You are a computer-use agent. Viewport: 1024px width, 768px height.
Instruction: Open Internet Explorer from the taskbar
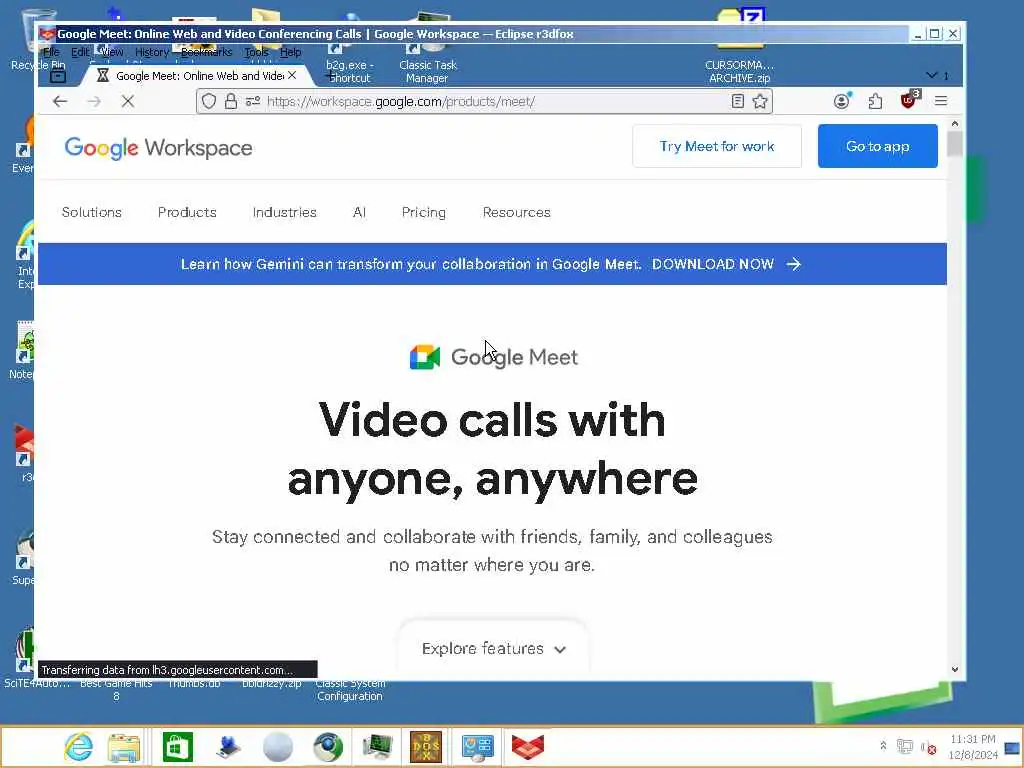pyautogui.click(x=78, y=747)
